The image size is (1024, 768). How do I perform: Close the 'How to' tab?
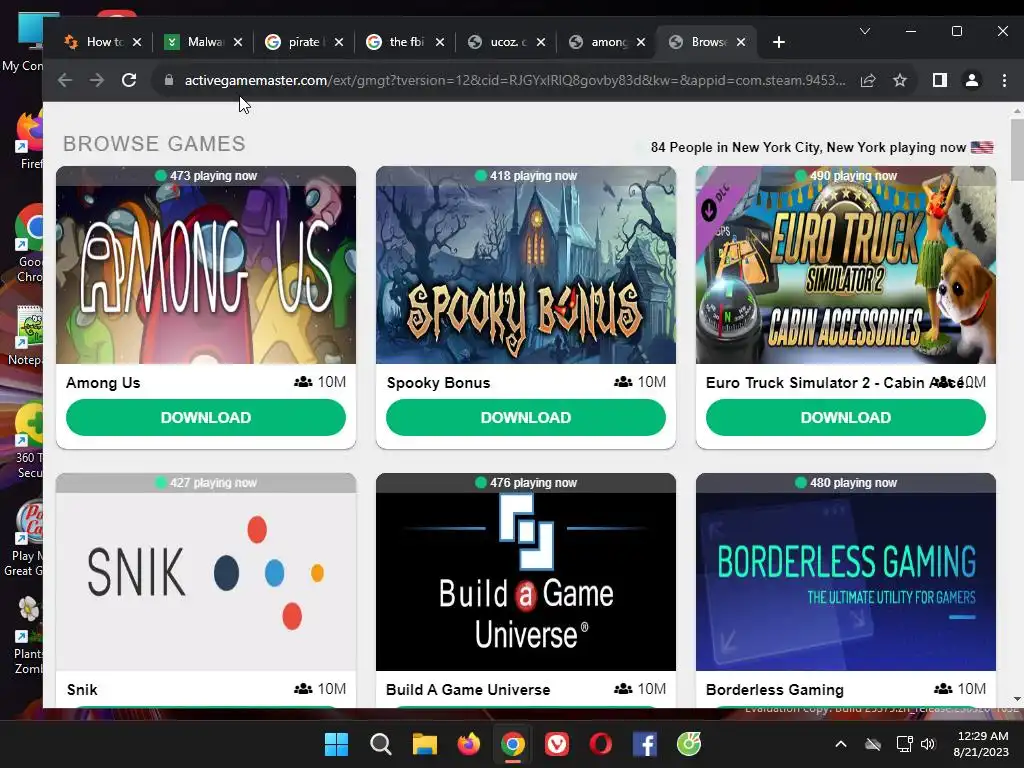click(x=137, y=42)
